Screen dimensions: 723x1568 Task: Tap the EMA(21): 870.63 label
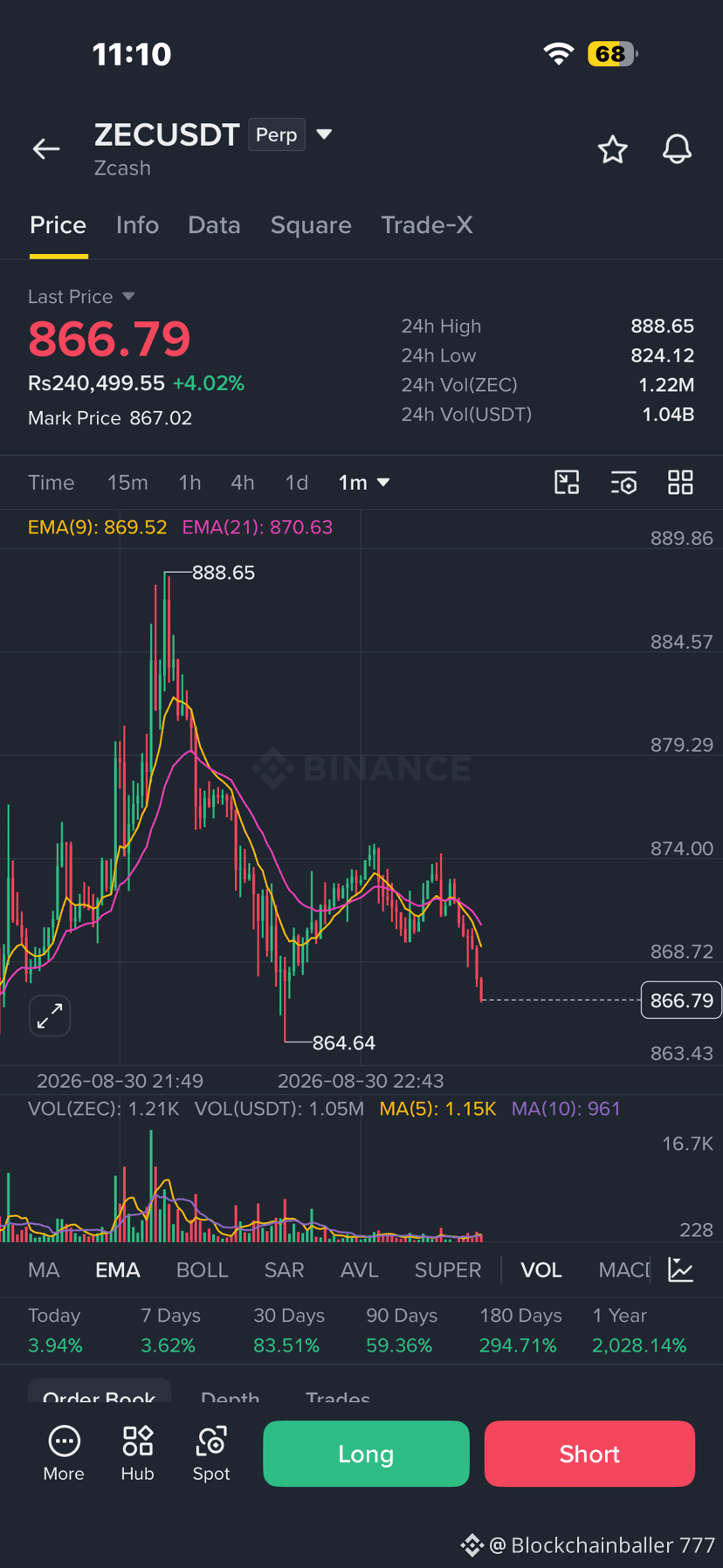258,527
